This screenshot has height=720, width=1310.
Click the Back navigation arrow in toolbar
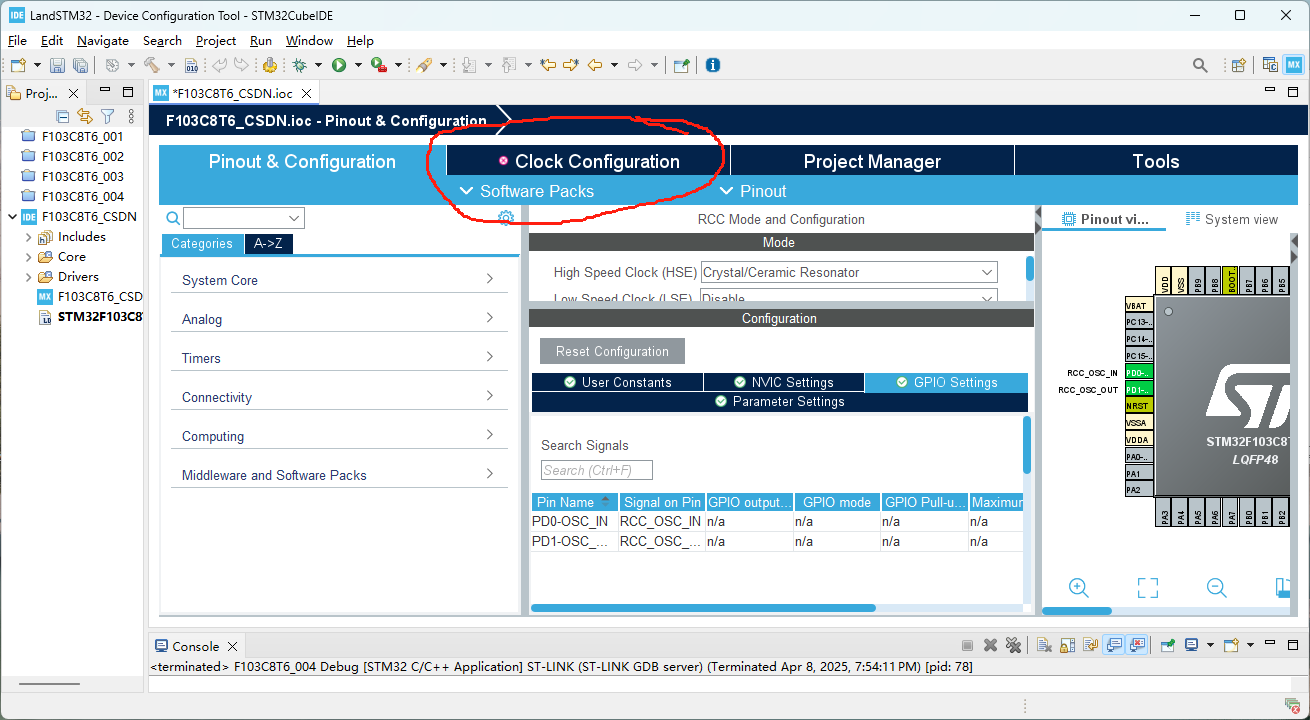click(x=595, y=65)
